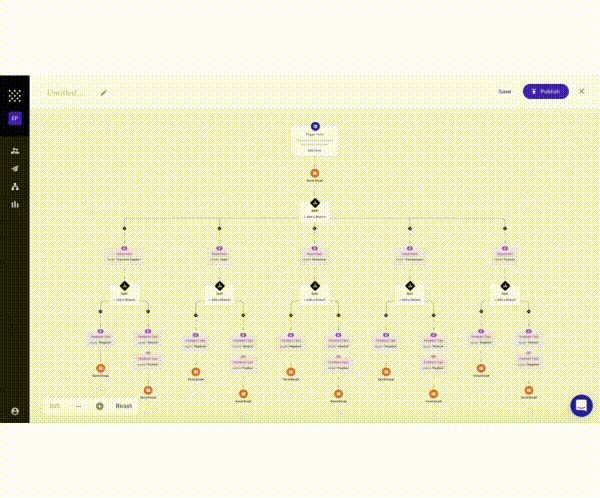Zoom in with the plus control
This screenshot has width=600, height=498.
point(99,406)
